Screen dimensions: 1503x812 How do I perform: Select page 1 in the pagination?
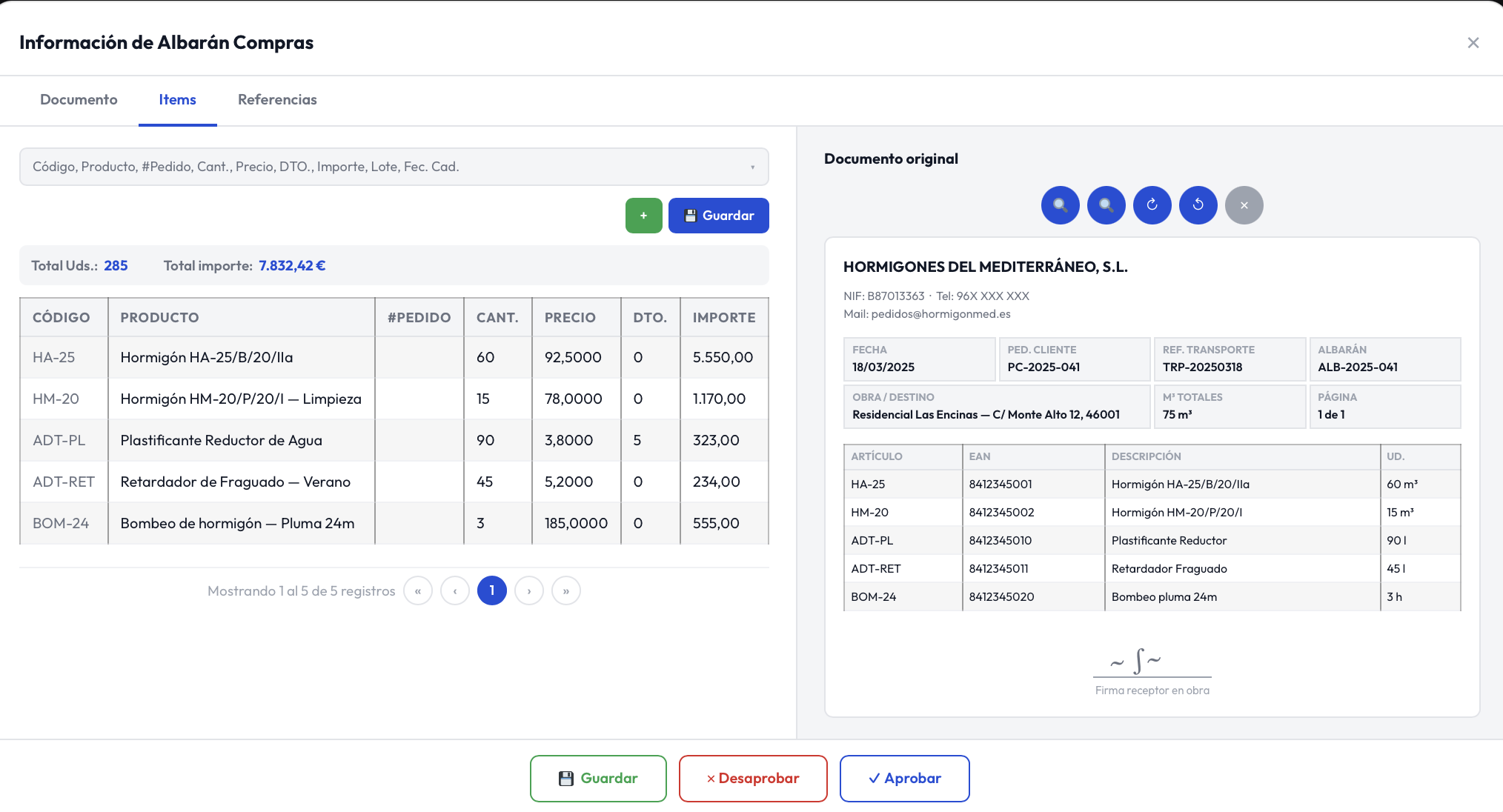492,591
